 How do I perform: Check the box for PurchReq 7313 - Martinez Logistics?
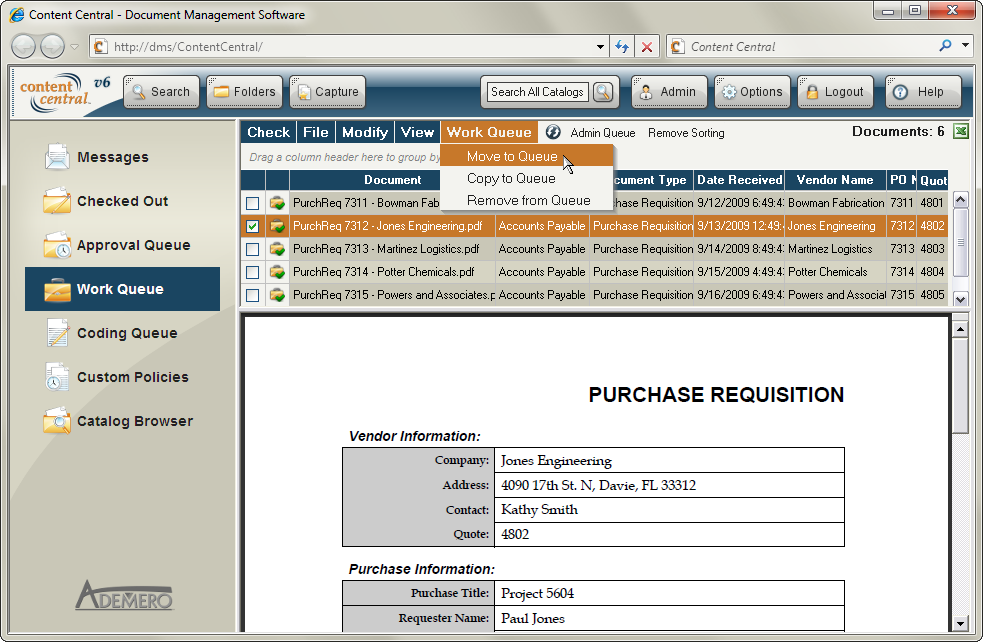(253, 249)
